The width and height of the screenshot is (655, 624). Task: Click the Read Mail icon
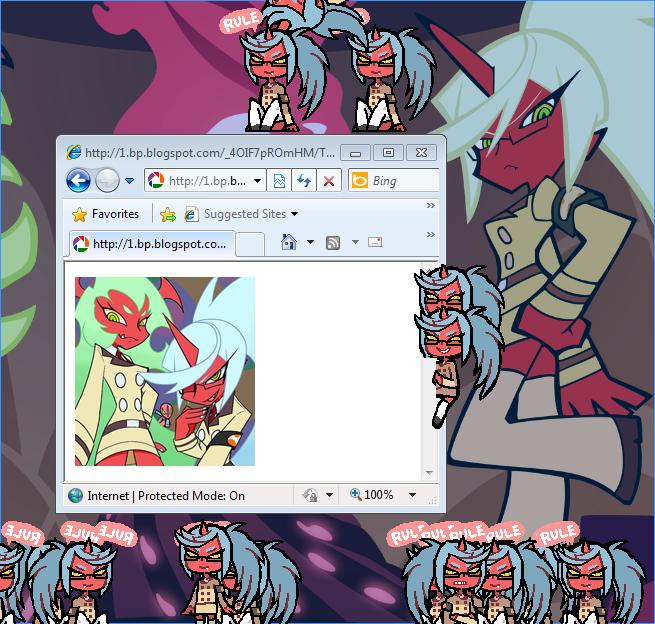point(375,242)
